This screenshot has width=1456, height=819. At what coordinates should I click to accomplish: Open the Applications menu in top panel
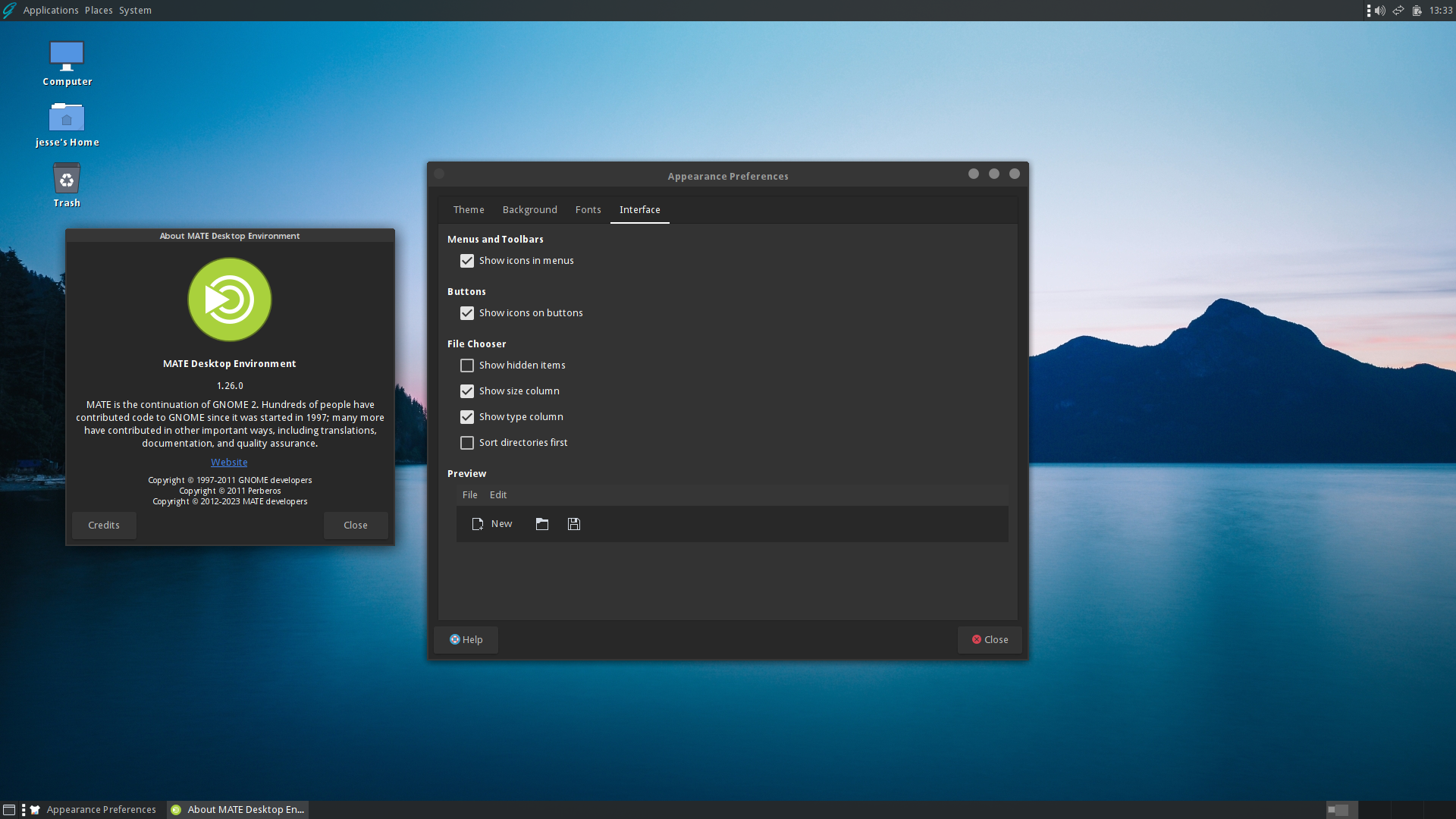[51, 11]
